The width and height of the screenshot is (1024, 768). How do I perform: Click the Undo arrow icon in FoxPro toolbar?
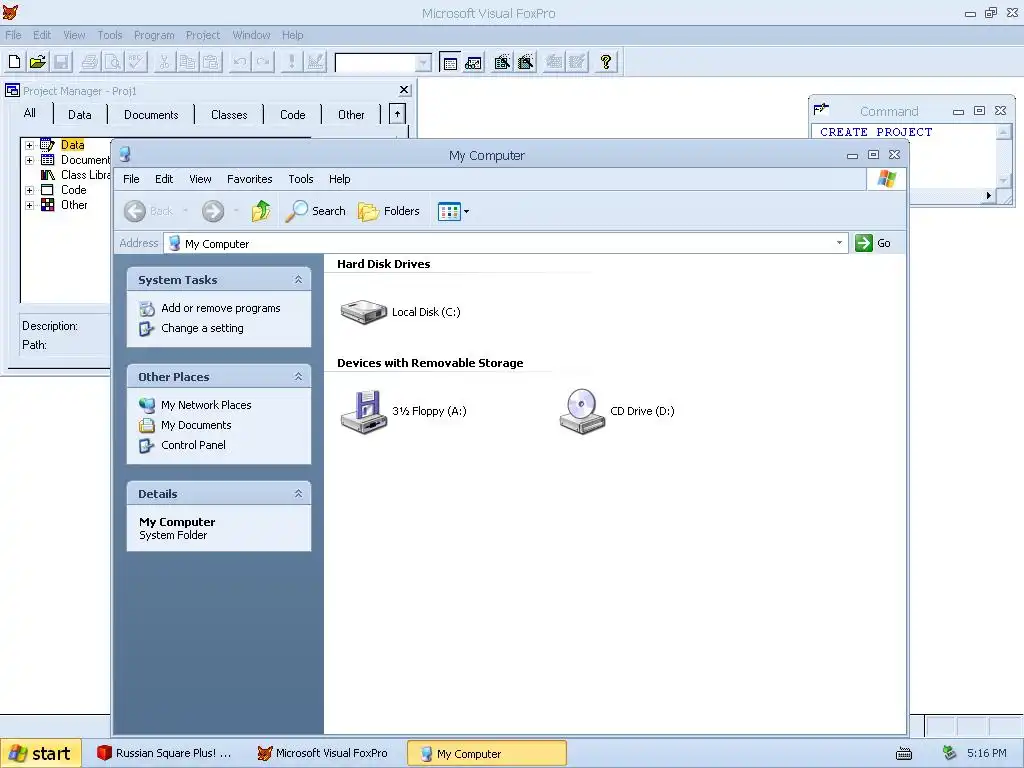click(x=240, y=62)
